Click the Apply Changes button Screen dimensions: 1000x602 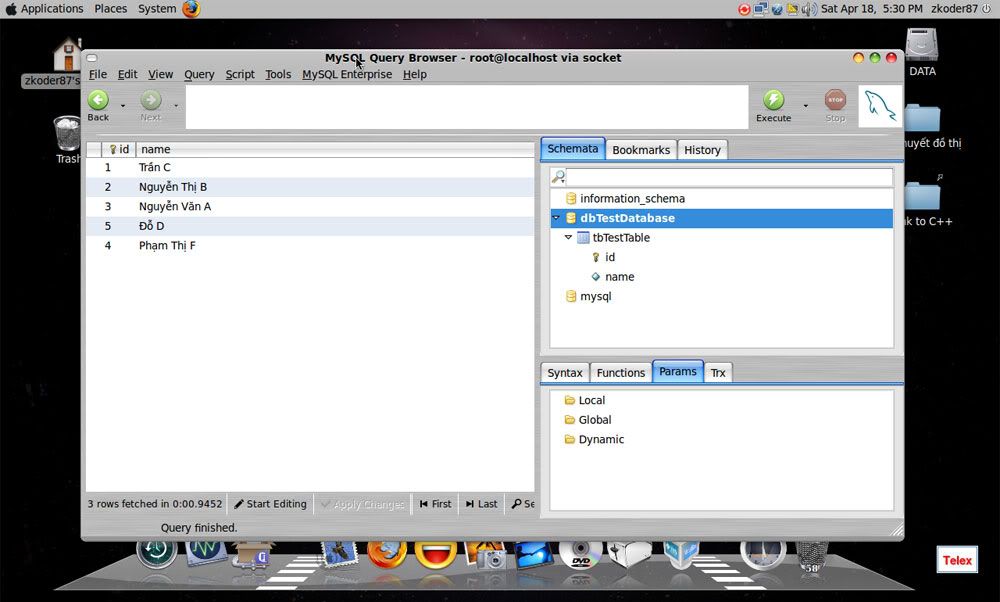click(x=362, y=504)
